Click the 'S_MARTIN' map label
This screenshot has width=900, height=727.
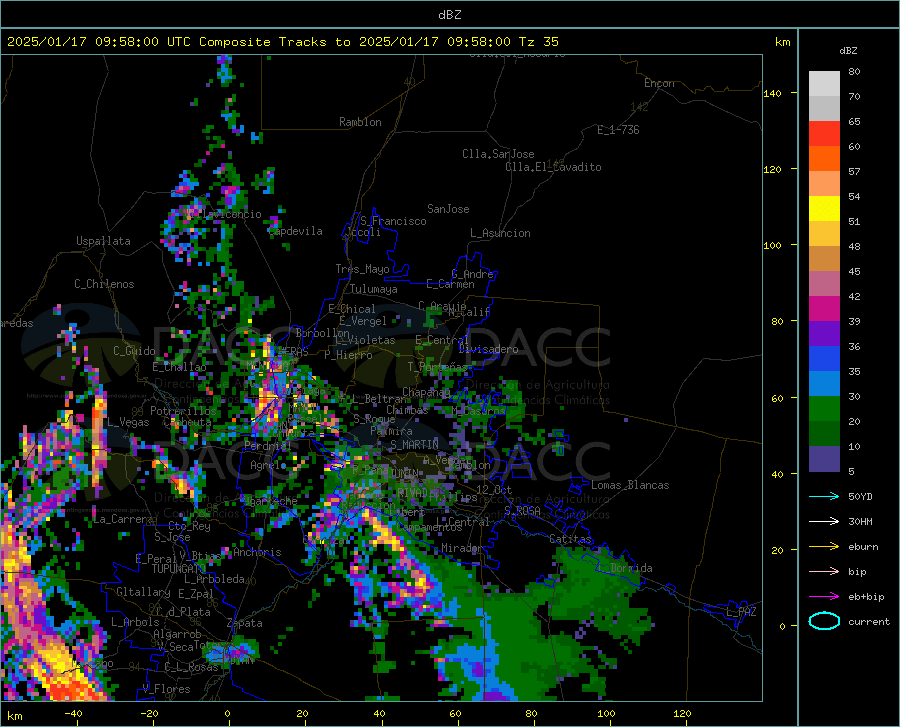tap(414, 445)
